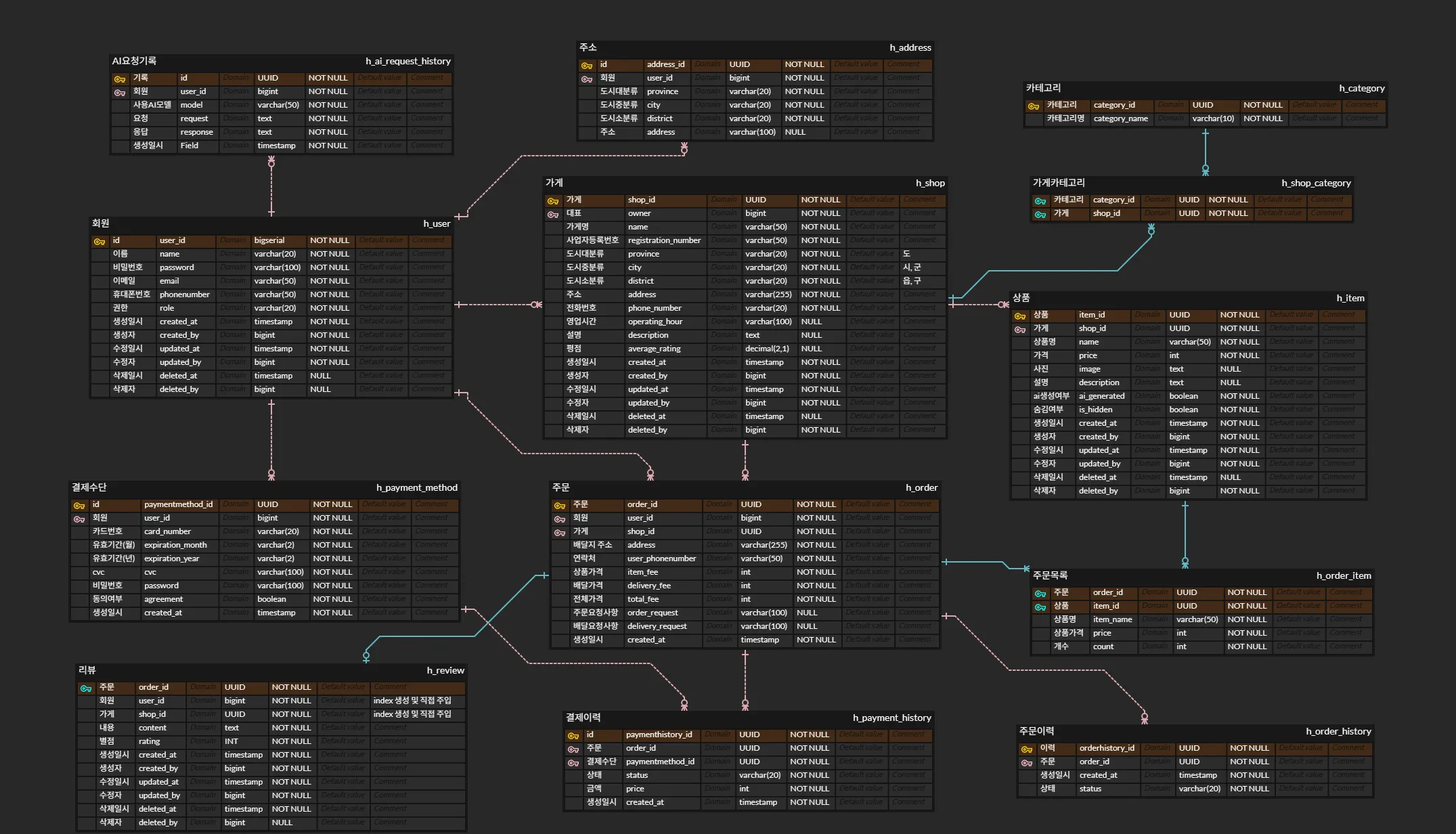Click the delivery_request row's NULL cell in h_order
Viewport: 1456px width, 834px height.
click(x=807, y=626)
